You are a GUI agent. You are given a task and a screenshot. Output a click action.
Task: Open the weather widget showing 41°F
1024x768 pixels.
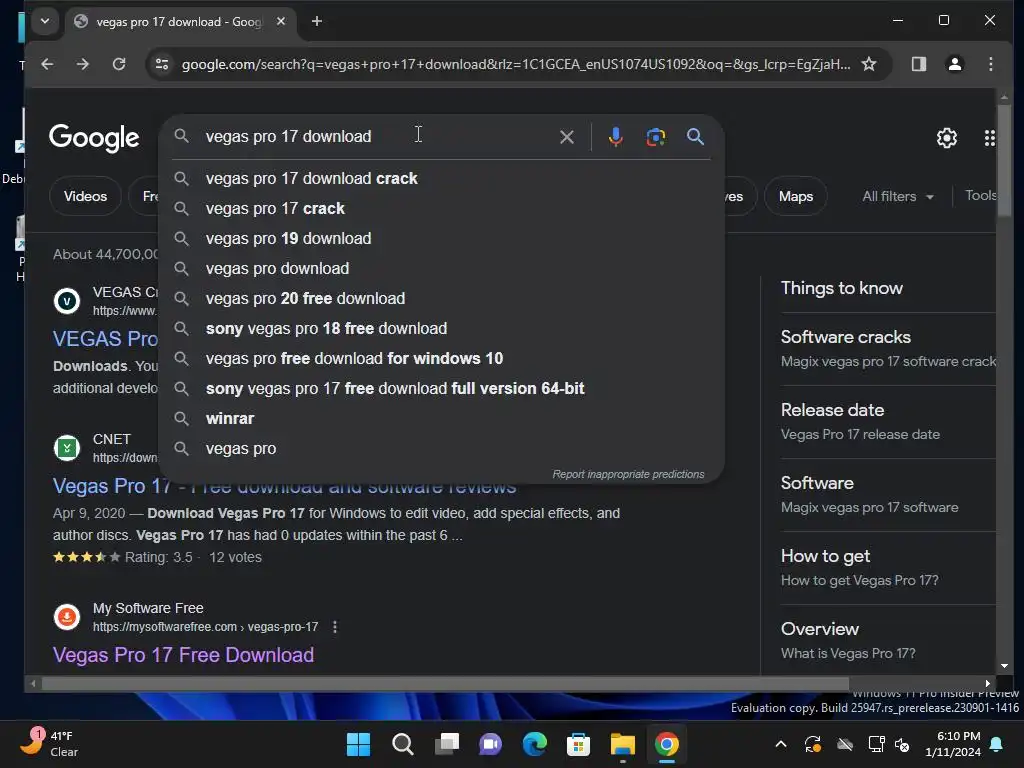pyautogui.click(x=51, y=744)
